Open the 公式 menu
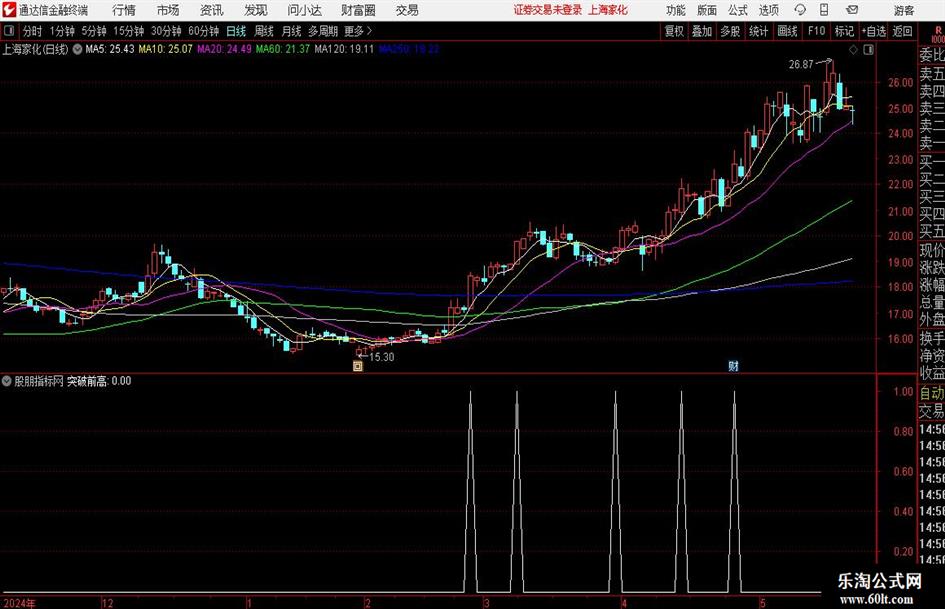This screenshot has height=609, width=945. 738,10
